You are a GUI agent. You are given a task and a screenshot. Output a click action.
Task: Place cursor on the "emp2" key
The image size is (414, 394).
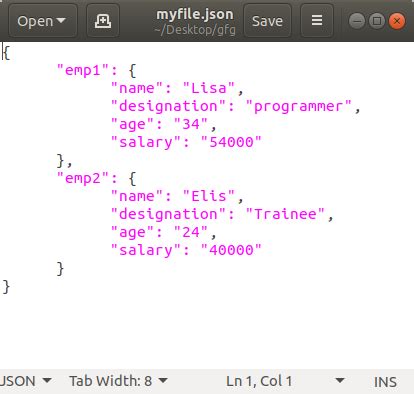point(83,178)
